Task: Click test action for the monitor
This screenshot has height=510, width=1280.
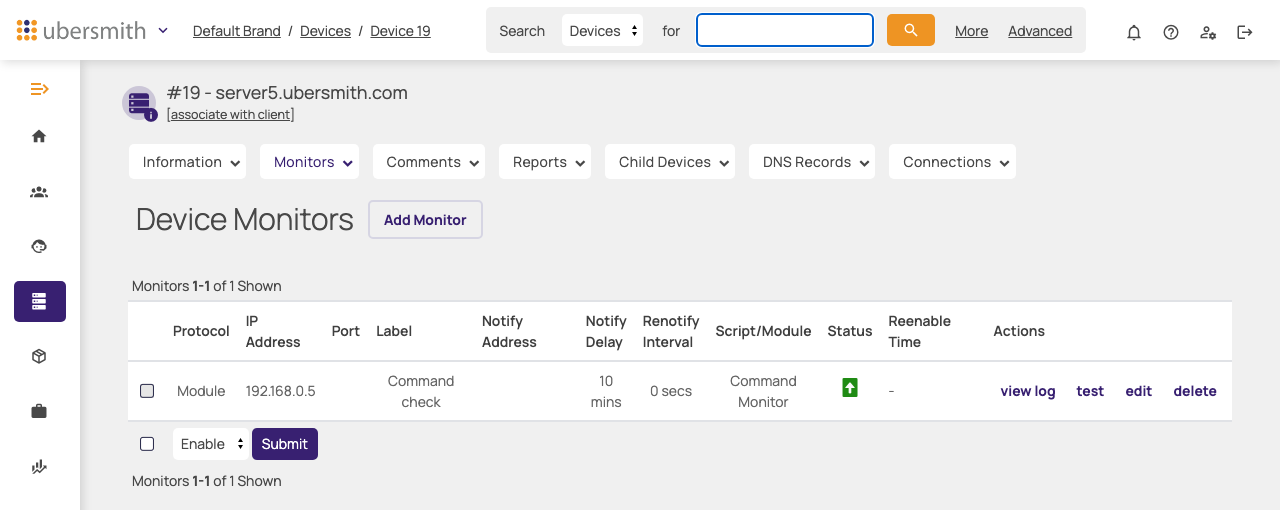Action: click(x=1090, y=391)
